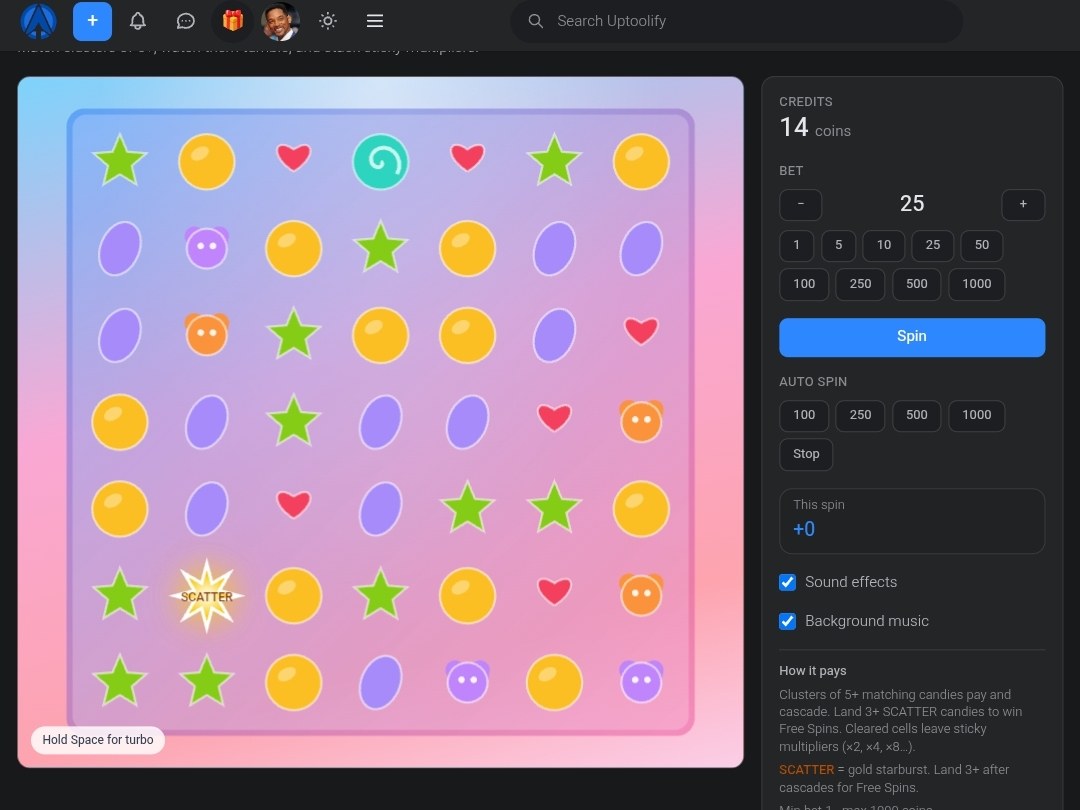
Task: Open the hamburger menu icon
Action: (375, 21)
